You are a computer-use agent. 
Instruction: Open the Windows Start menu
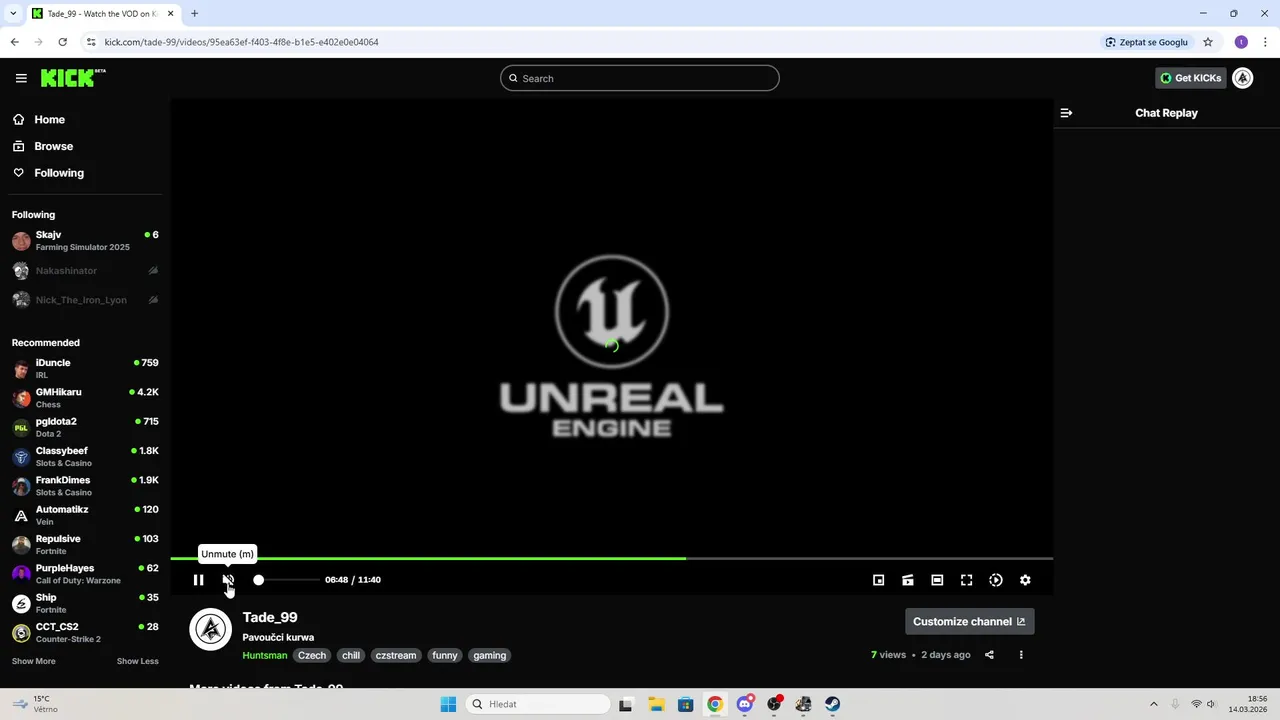click(448, 704)
